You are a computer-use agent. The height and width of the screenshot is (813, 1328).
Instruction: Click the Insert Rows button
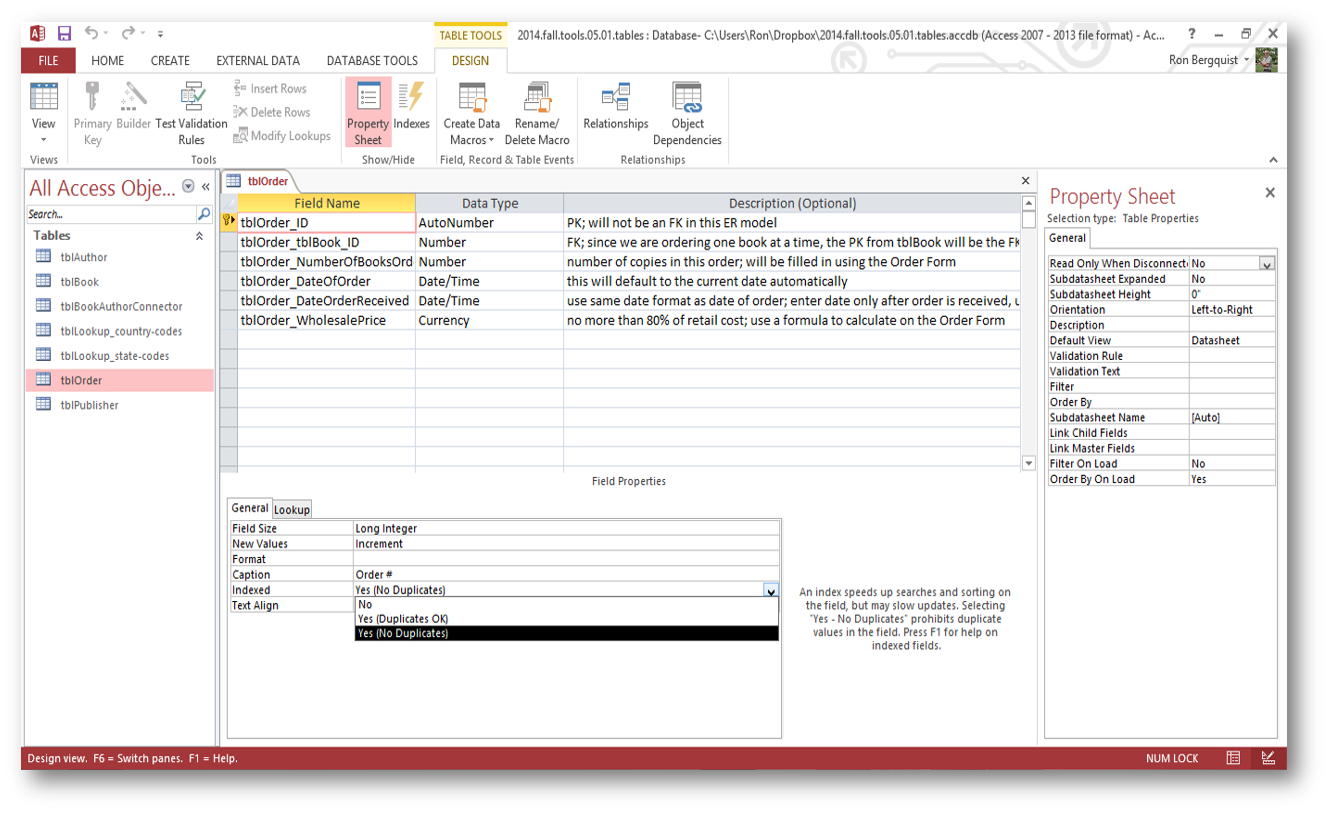[x=270, y=89]
